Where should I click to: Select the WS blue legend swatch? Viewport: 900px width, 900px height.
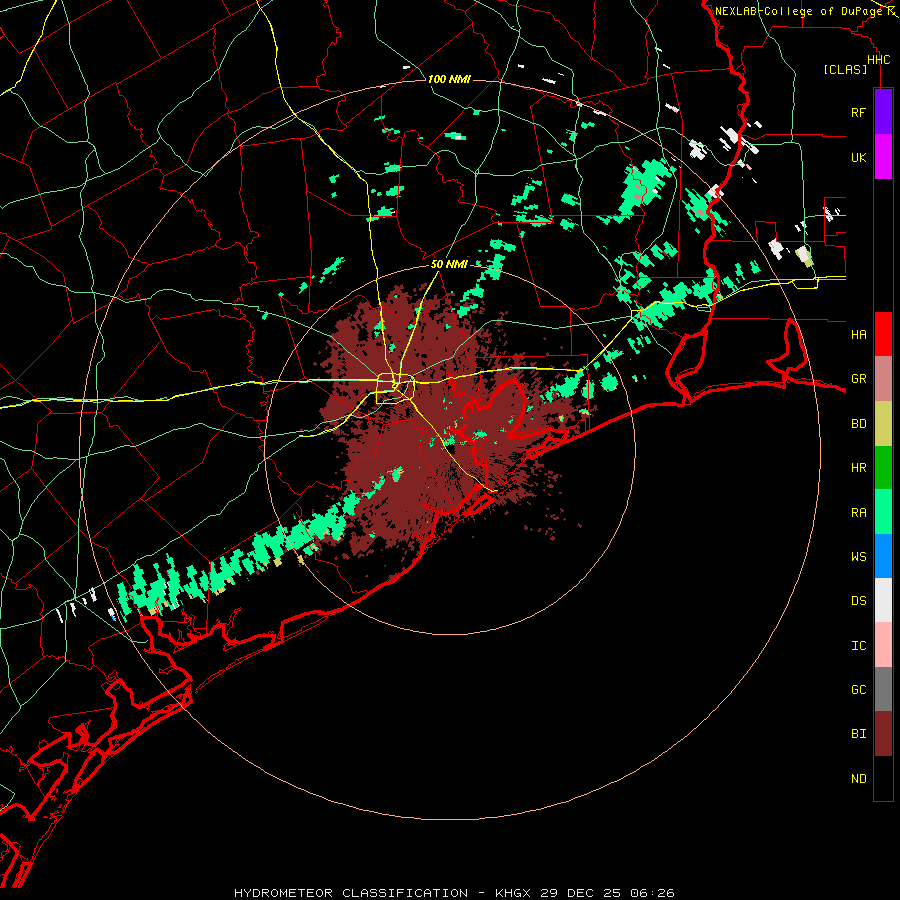point(883,556)
